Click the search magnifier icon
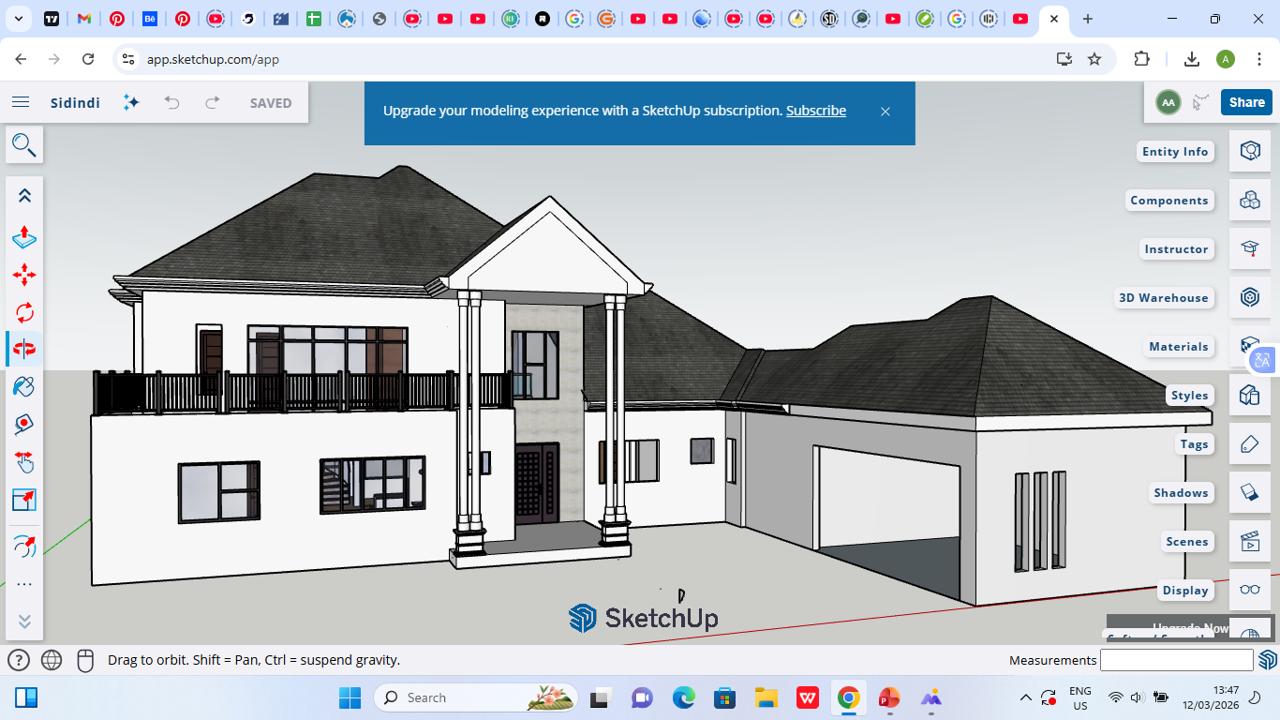 (x=24, y=145)
